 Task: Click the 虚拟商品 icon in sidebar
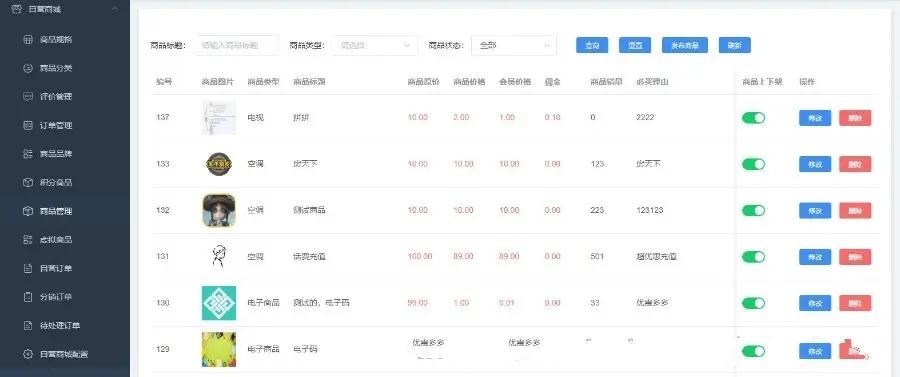[x=28, y=240]
